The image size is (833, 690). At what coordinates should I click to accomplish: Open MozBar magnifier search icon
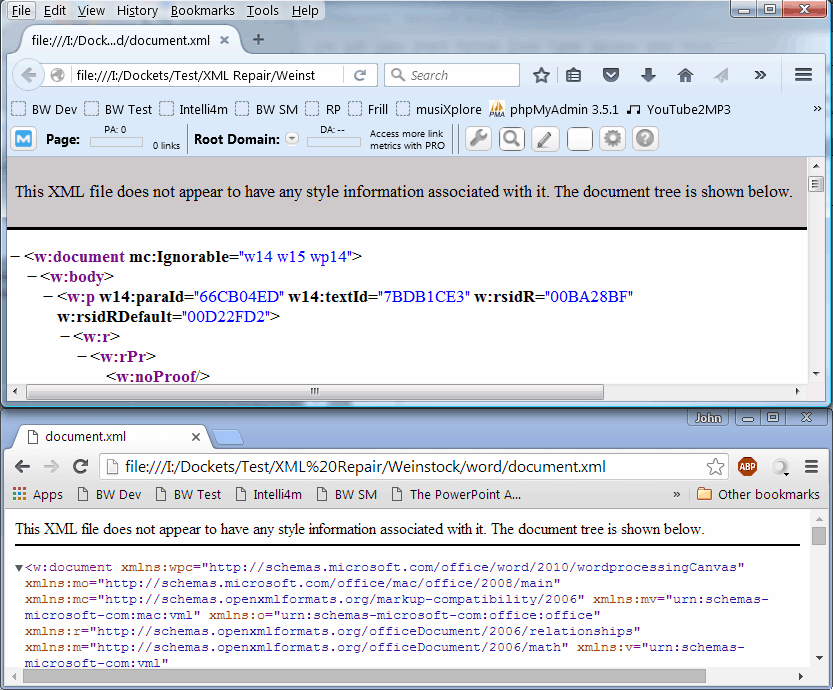tap(512, 139)
